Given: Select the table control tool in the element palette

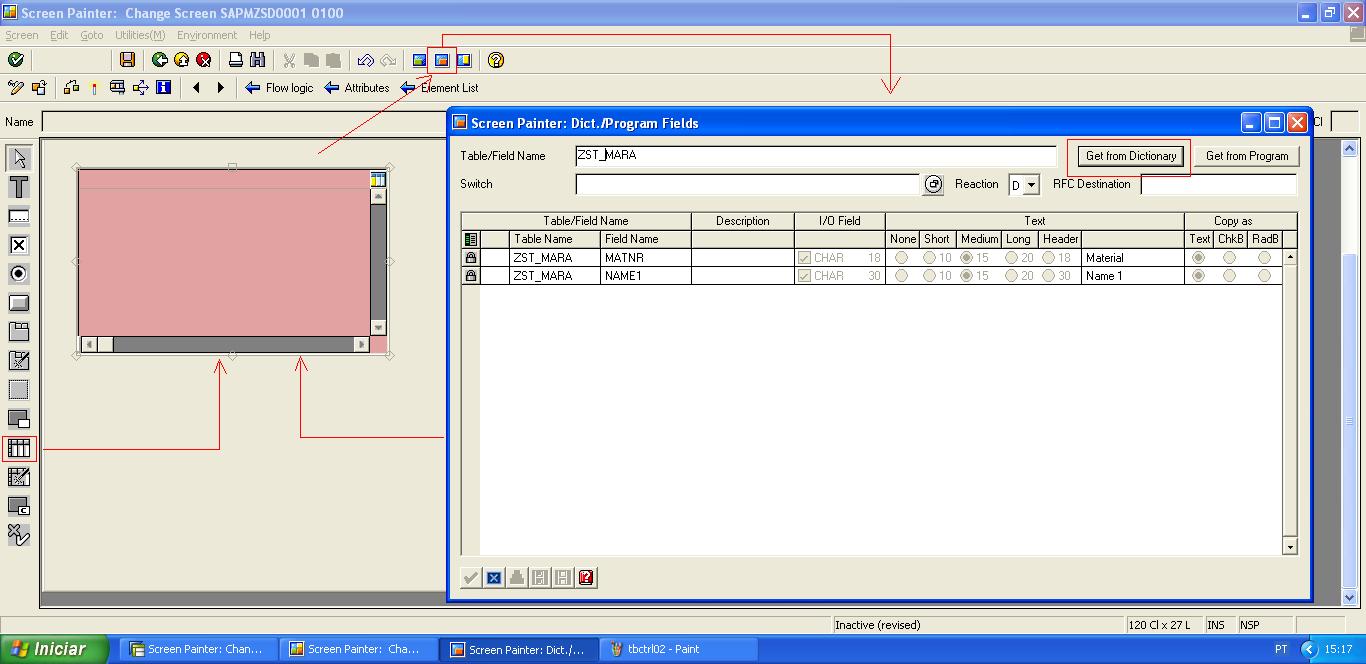Looking at the screenshot, I should pos(18,448).
